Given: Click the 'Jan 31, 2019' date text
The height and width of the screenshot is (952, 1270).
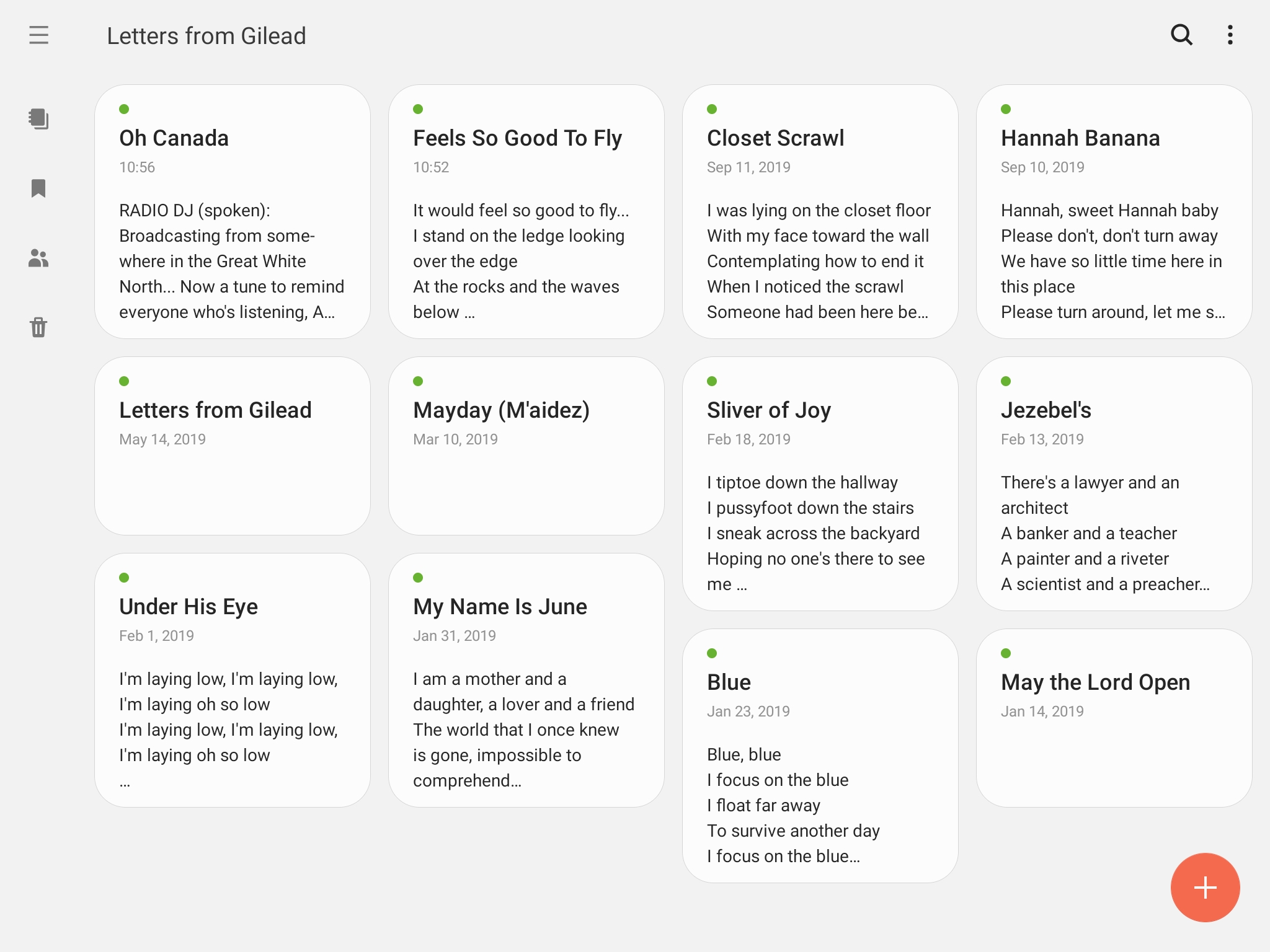Looking at the screenshot, I should (x=455, y=636).
